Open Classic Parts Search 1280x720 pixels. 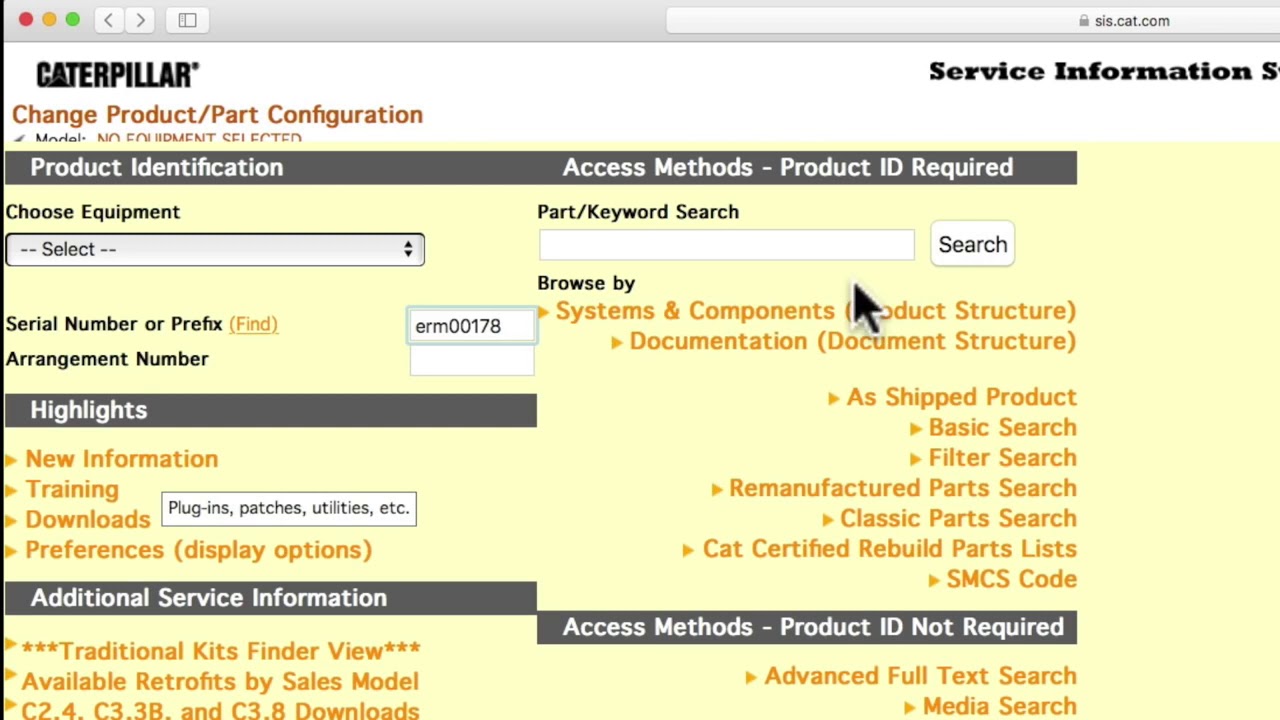958,518
